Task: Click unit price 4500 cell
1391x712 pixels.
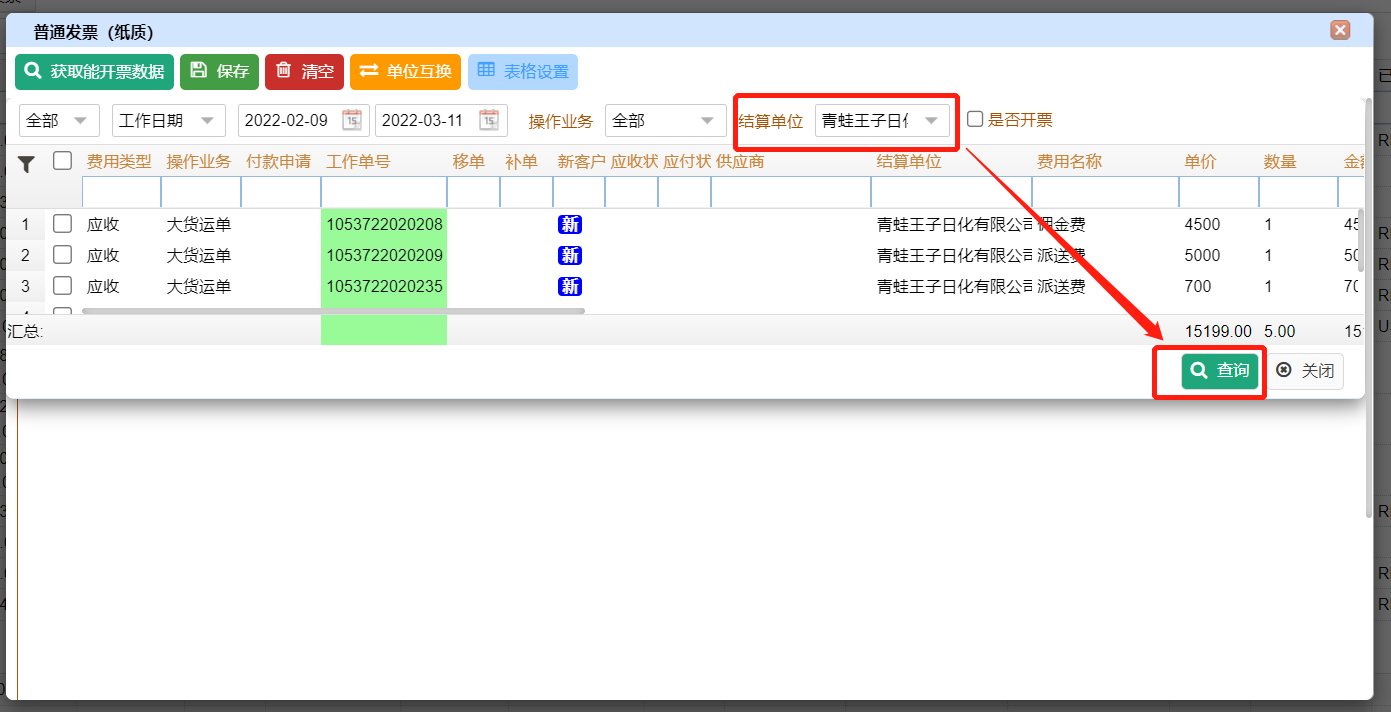Action: [x=1202, y=225]
